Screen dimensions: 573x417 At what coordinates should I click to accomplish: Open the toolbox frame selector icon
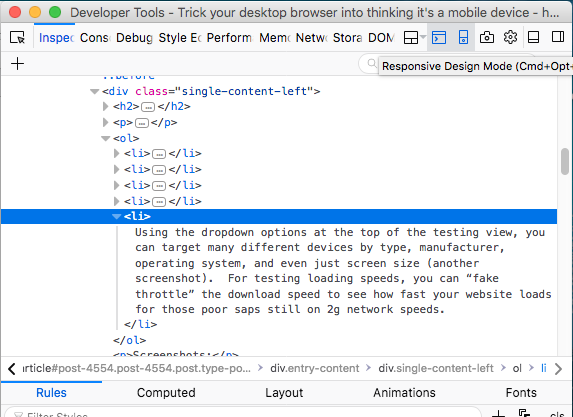click(x=414, y=37)
